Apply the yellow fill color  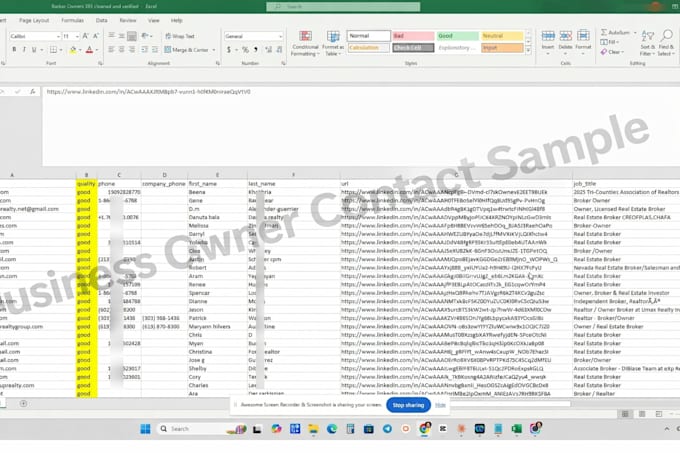tap(73, 50)
